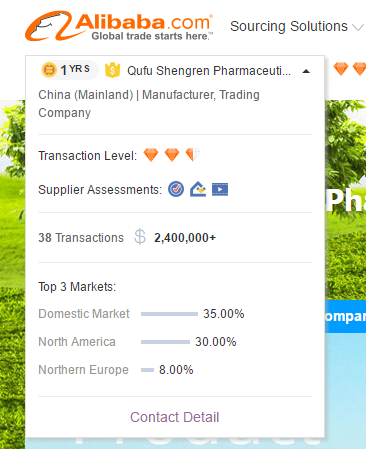Screen dimensions: 367x451
Task: Expand the Sourcing Solutions dropdown chevron
Action: pos(358,27)
